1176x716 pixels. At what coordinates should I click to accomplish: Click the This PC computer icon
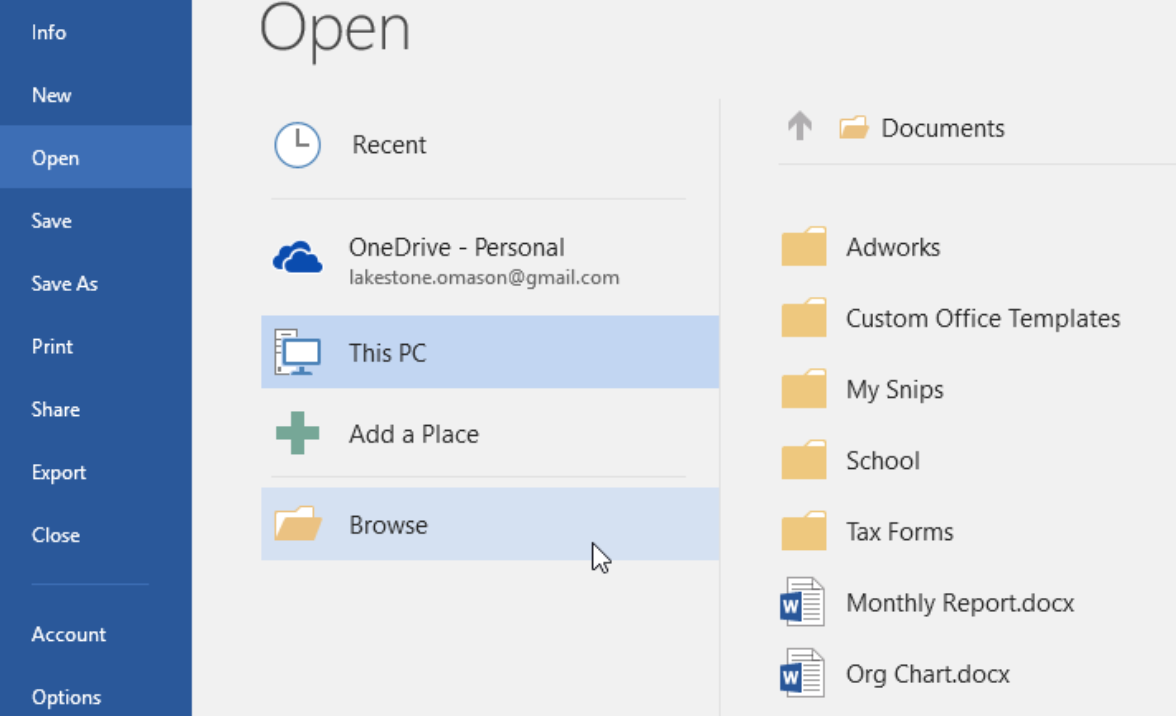click(x=297, y=352)
